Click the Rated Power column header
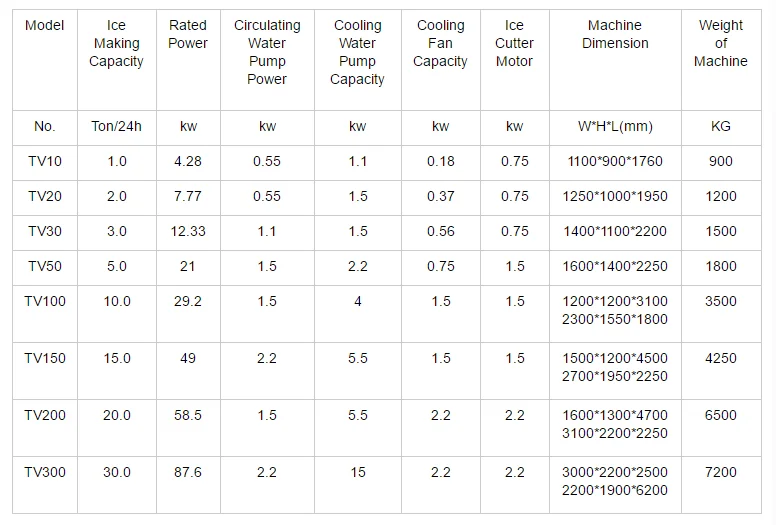 tap(188, 34)
